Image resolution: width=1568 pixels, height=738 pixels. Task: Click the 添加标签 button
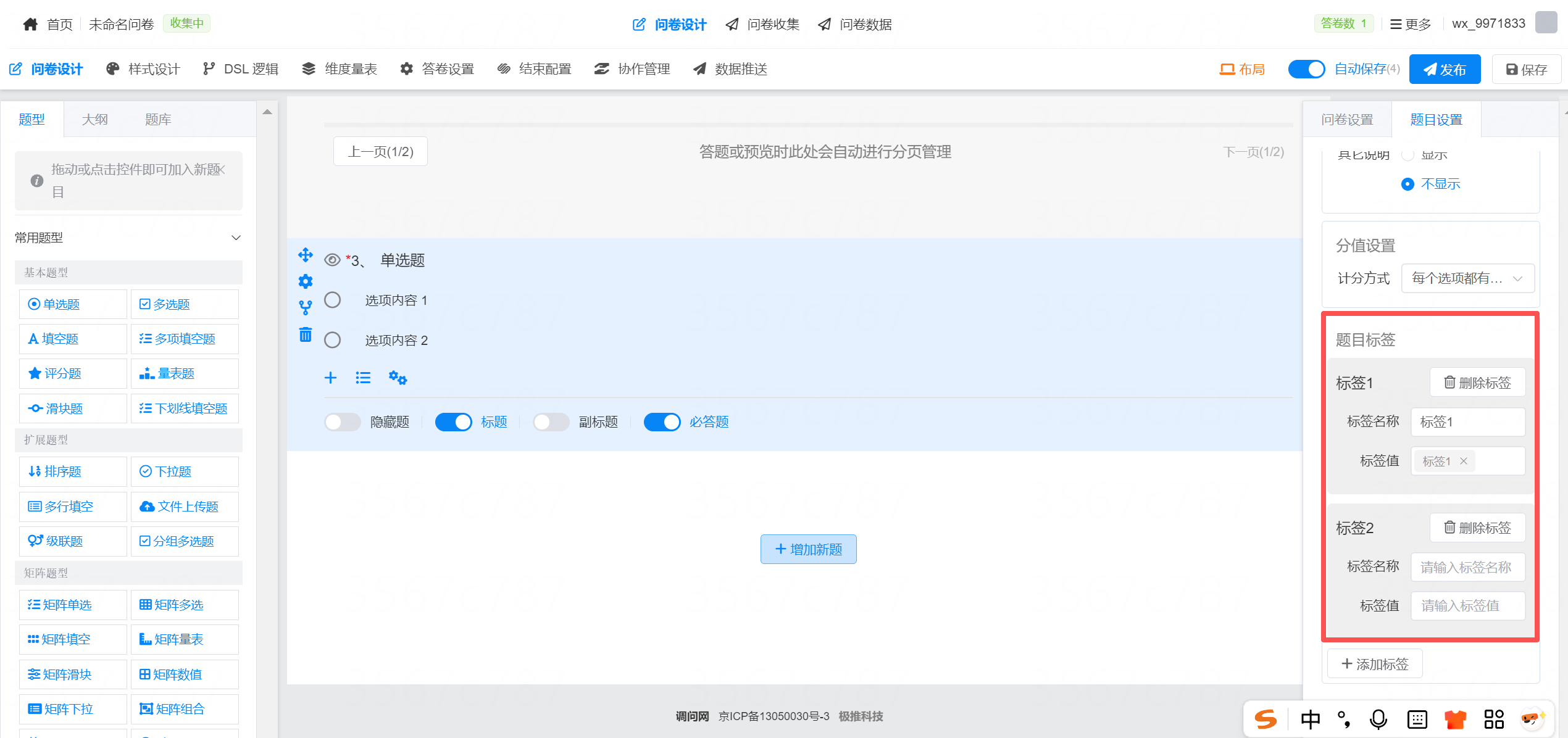1375,664
